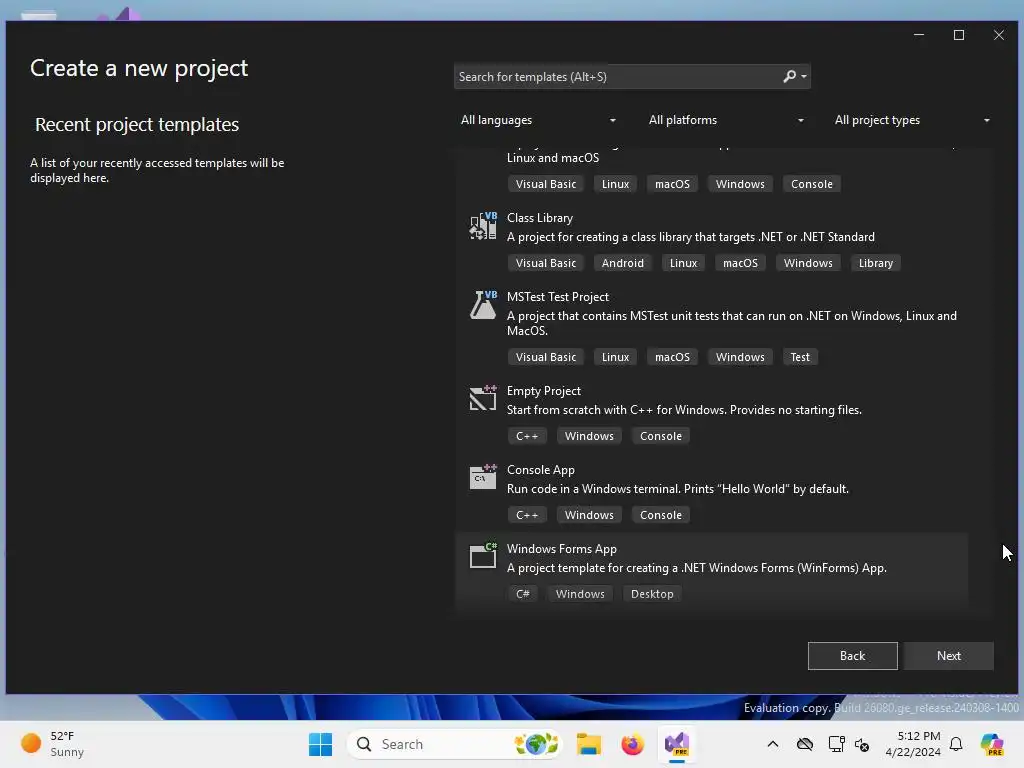Click the Linux tag under MSTest Test Project
Image resolution: width=1024 pixels, height=768 pixels.
coord(615,357)
